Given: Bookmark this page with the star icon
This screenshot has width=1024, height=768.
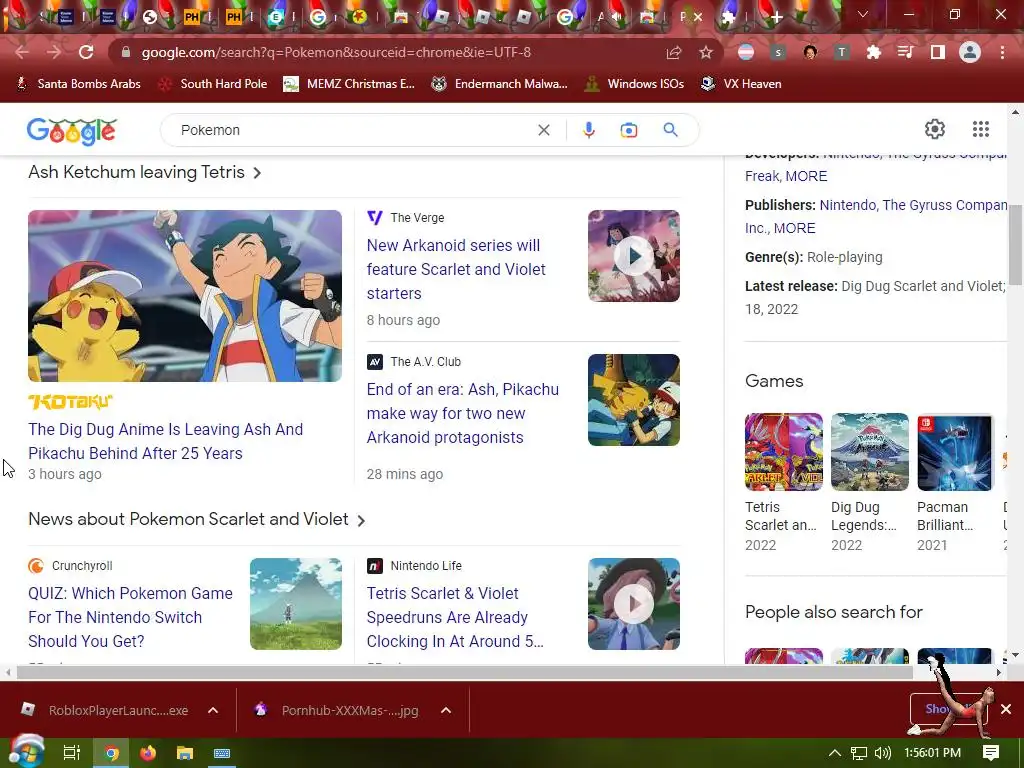Looking at the screenshot, I should [706, 52].
